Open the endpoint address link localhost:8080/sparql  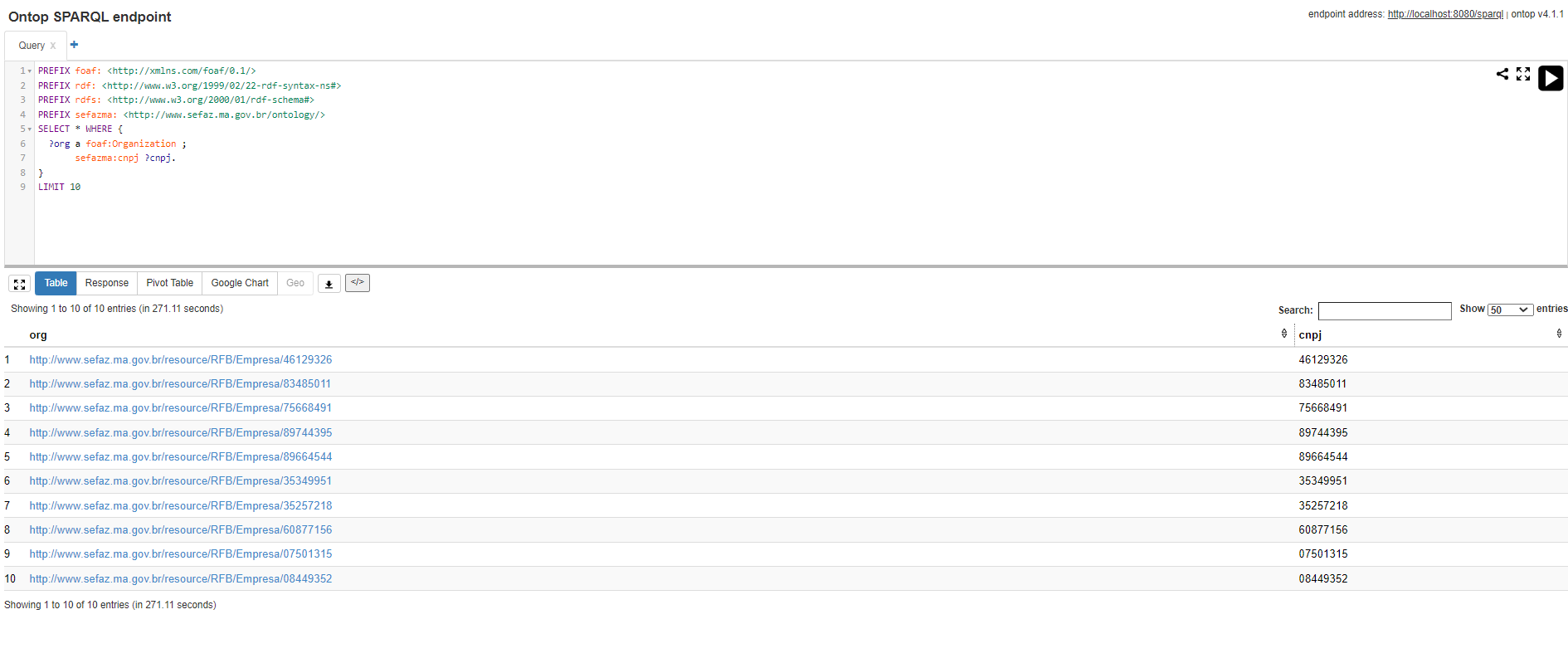[x=1445, y=14]
